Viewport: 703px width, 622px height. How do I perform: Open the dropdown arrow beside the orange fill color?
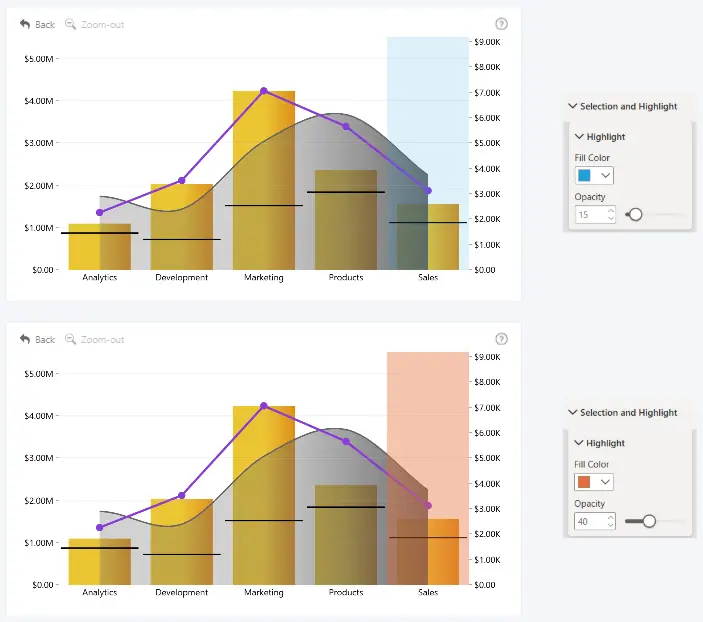605,482
